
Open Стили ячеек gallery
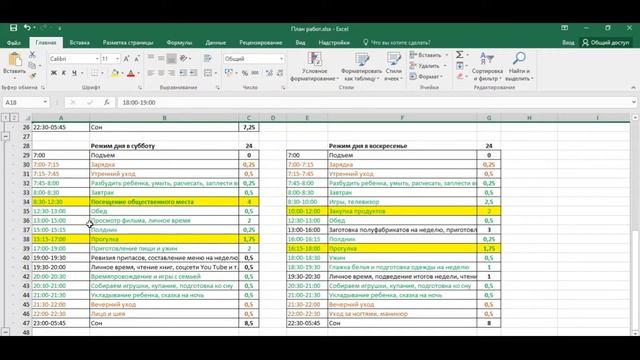393,67
